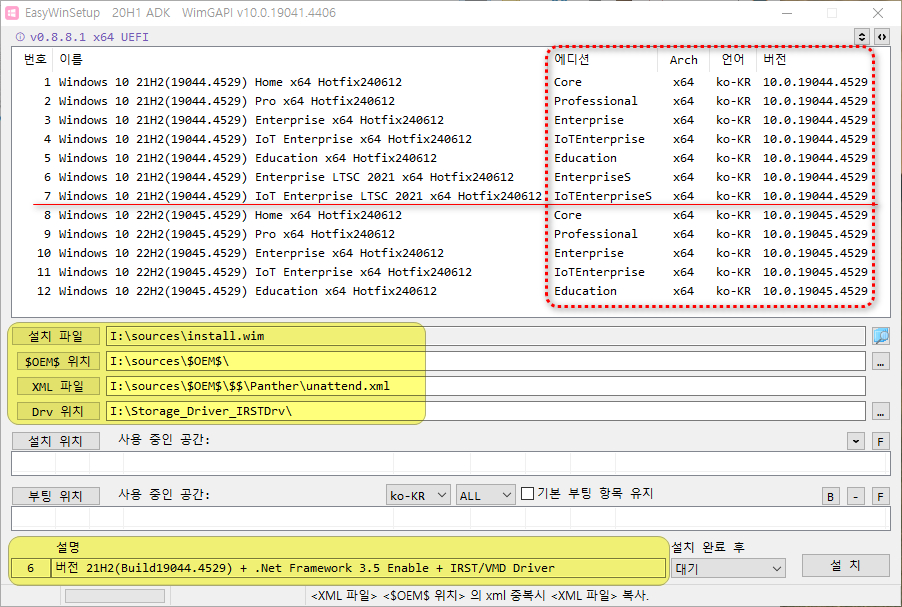Viewport: 902px width, 607px height.
Task: Click the EnterpriseS edition cell
Action: pos(592,177)
